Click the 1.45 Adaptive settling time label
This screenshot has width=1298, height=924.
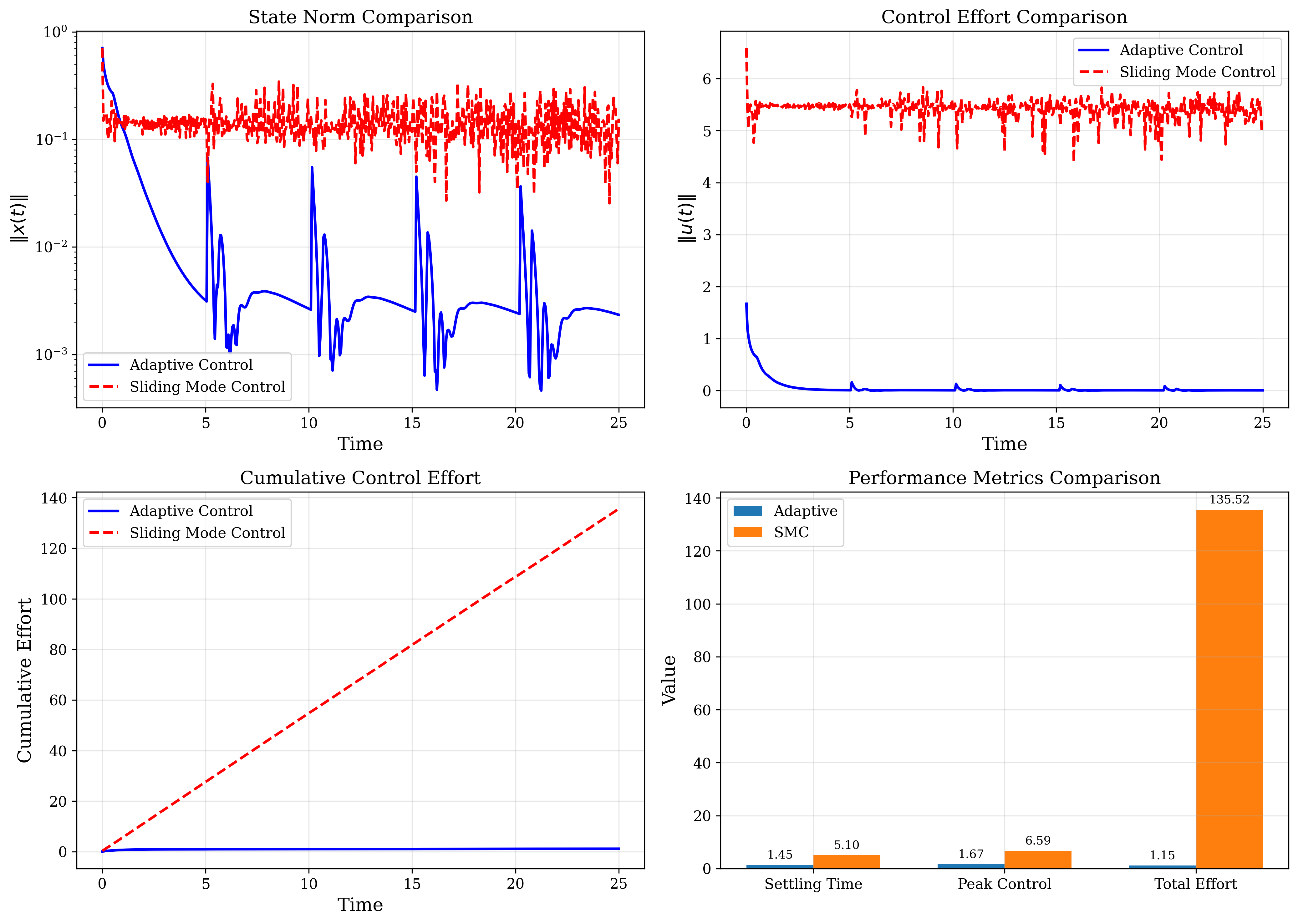[x=779, y=855]
